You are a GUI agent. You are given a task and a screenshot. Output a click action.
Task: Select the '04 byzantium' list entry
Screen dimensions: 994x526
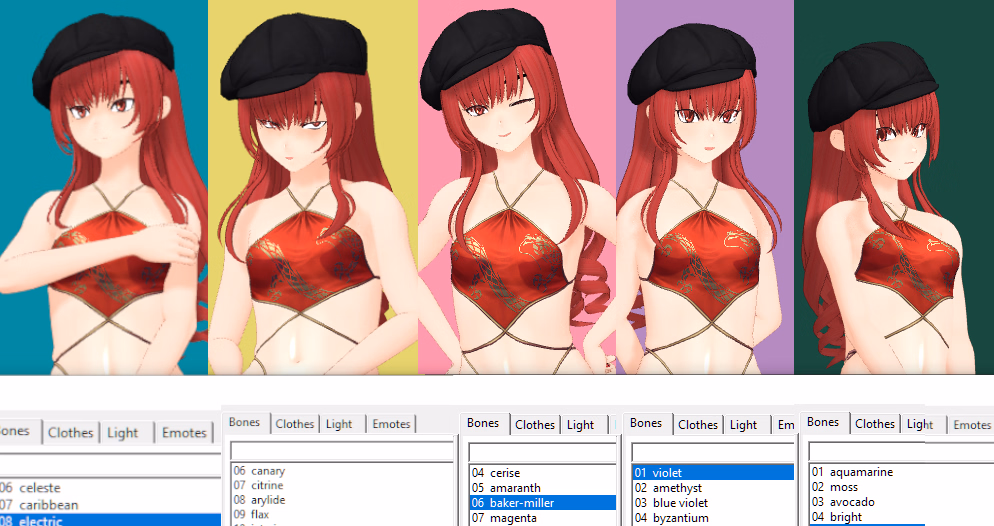pos(713,518)
